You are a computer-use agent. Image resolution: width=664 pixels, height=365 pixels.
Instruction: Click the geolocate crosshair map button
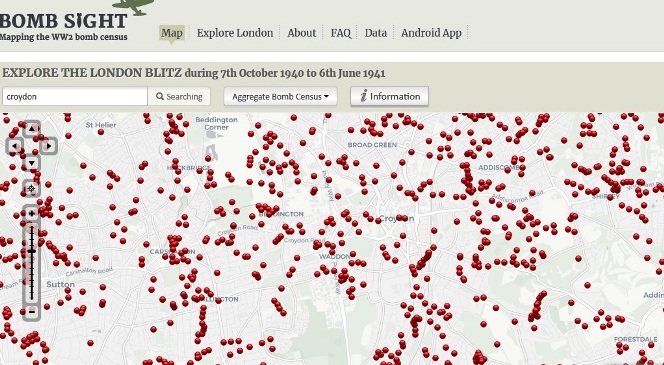point(32,189)
